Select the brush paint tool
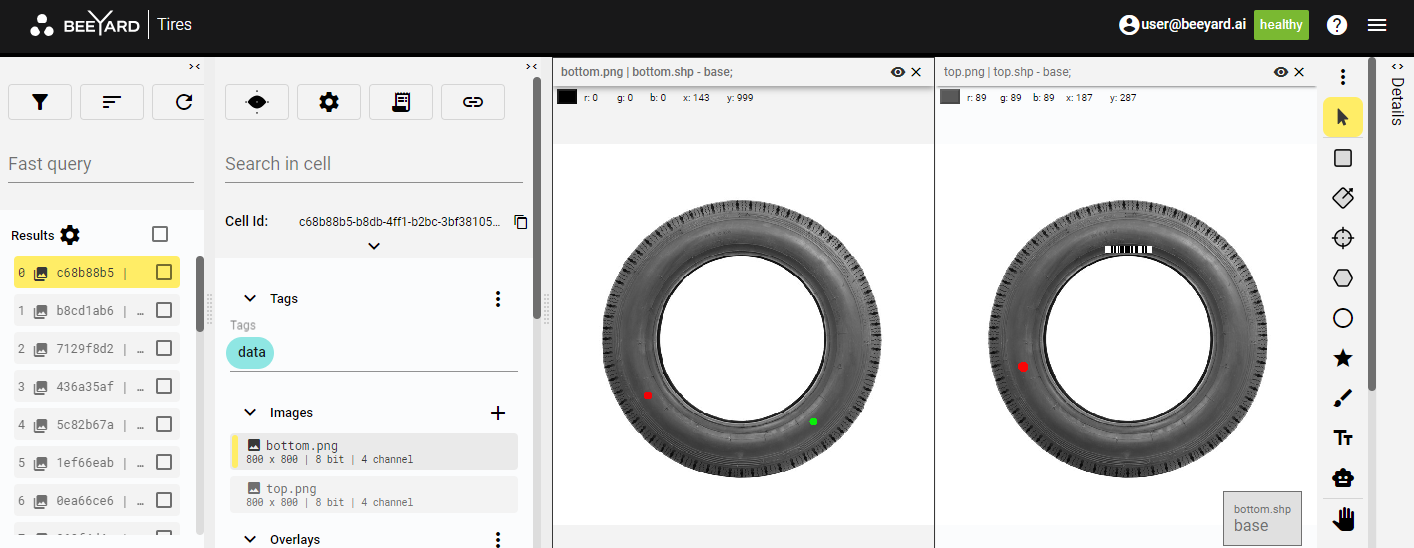The width and height of the screenshot is (1414, 548). [1343, 399]
